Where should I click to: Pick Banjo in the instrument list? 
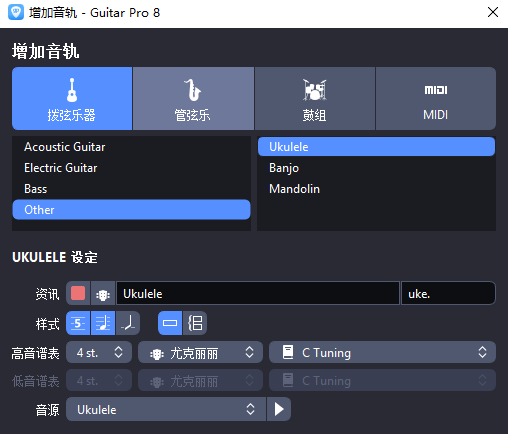coord(376,168)
